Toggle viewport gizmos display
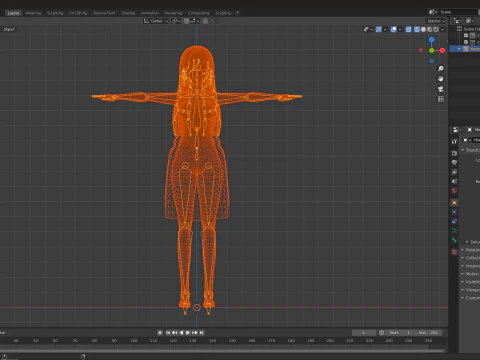 (x=379, y=29)
